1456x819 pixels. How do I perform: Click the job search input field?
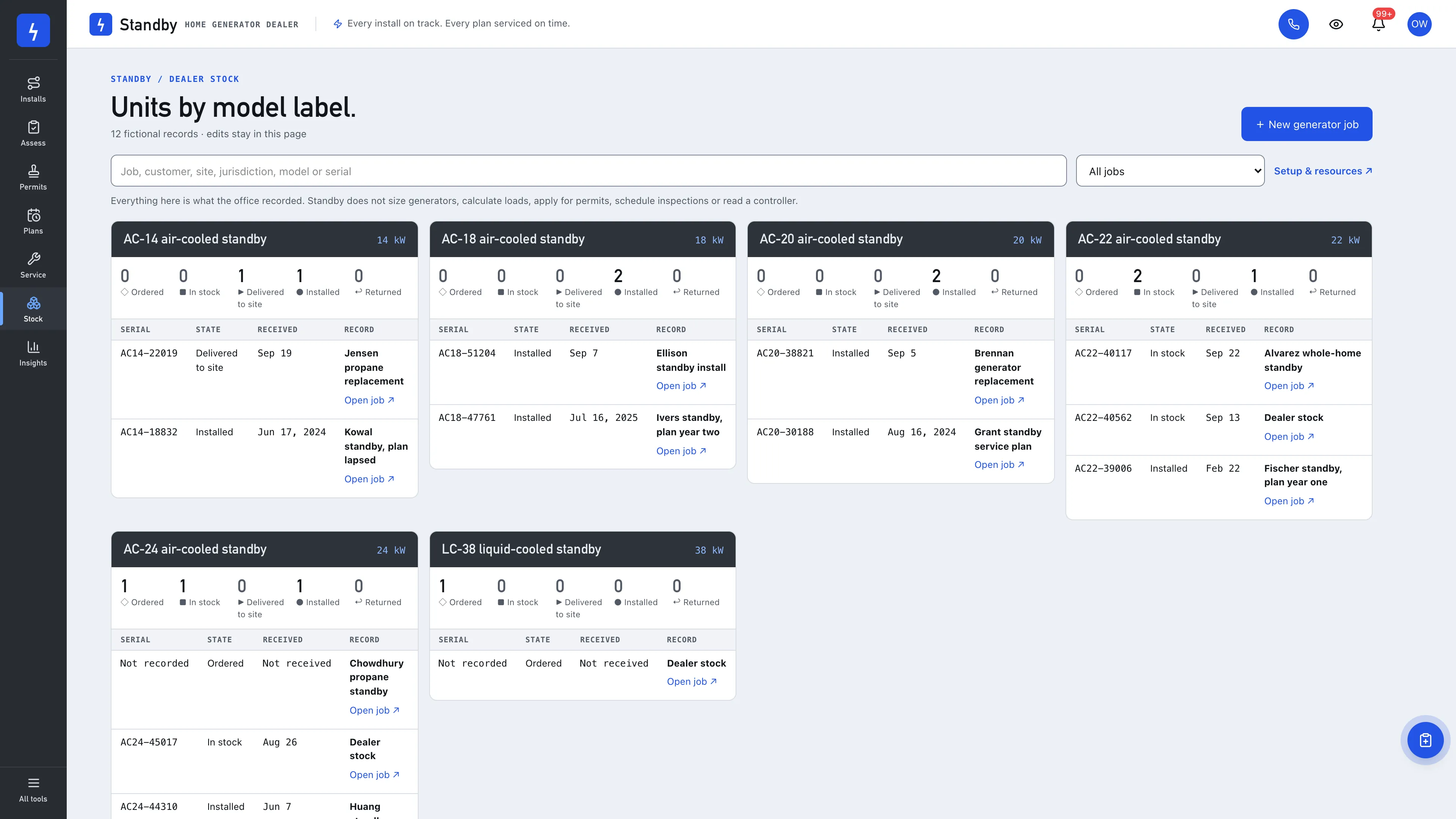pos(588,171)
